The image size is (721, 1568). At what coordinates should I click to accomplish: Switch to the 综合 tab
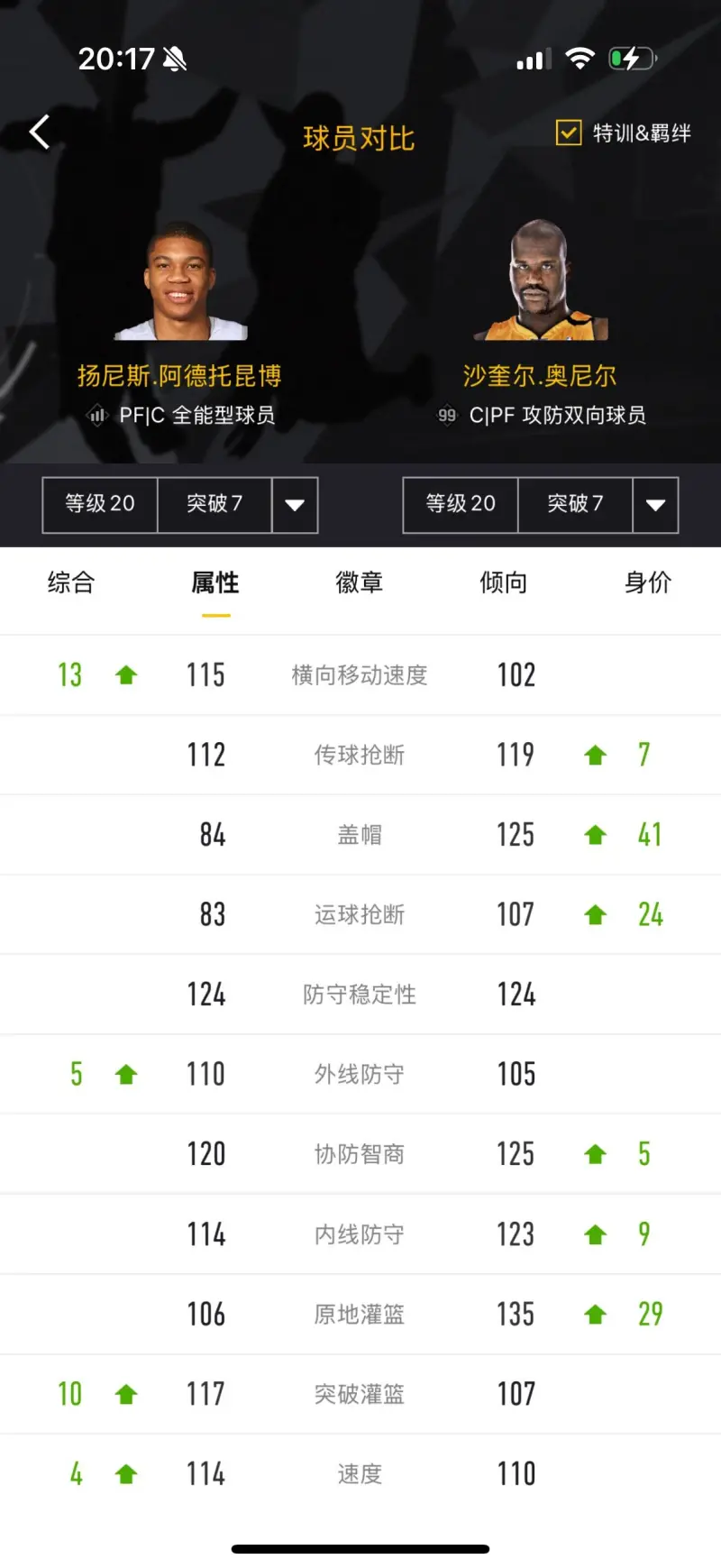click(71, 582)
